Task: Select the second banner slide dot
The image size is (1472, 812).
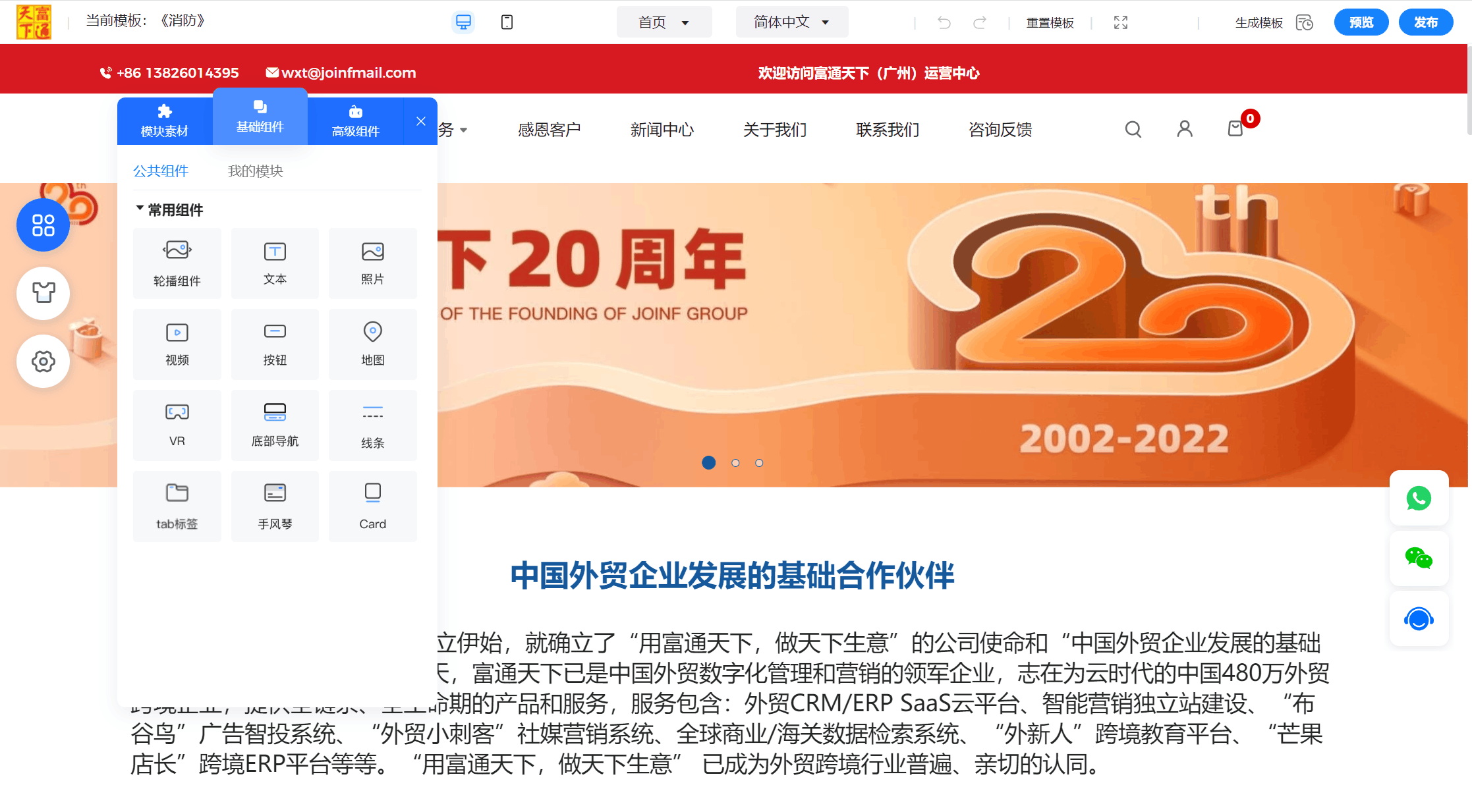Action: (735, 463)
